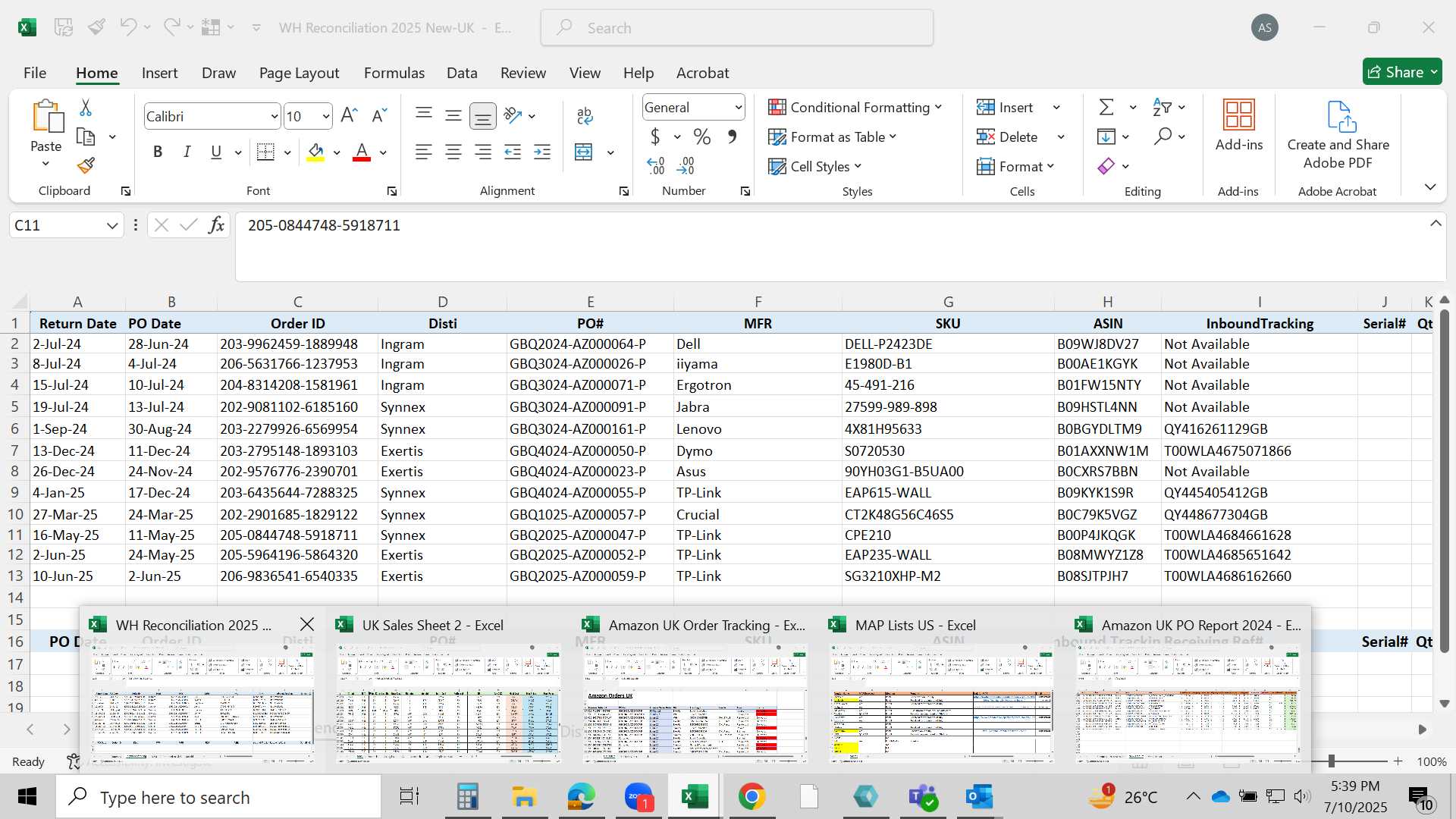Click the Wrap Text icon
Screen dimensions: 1456x819
585,115
